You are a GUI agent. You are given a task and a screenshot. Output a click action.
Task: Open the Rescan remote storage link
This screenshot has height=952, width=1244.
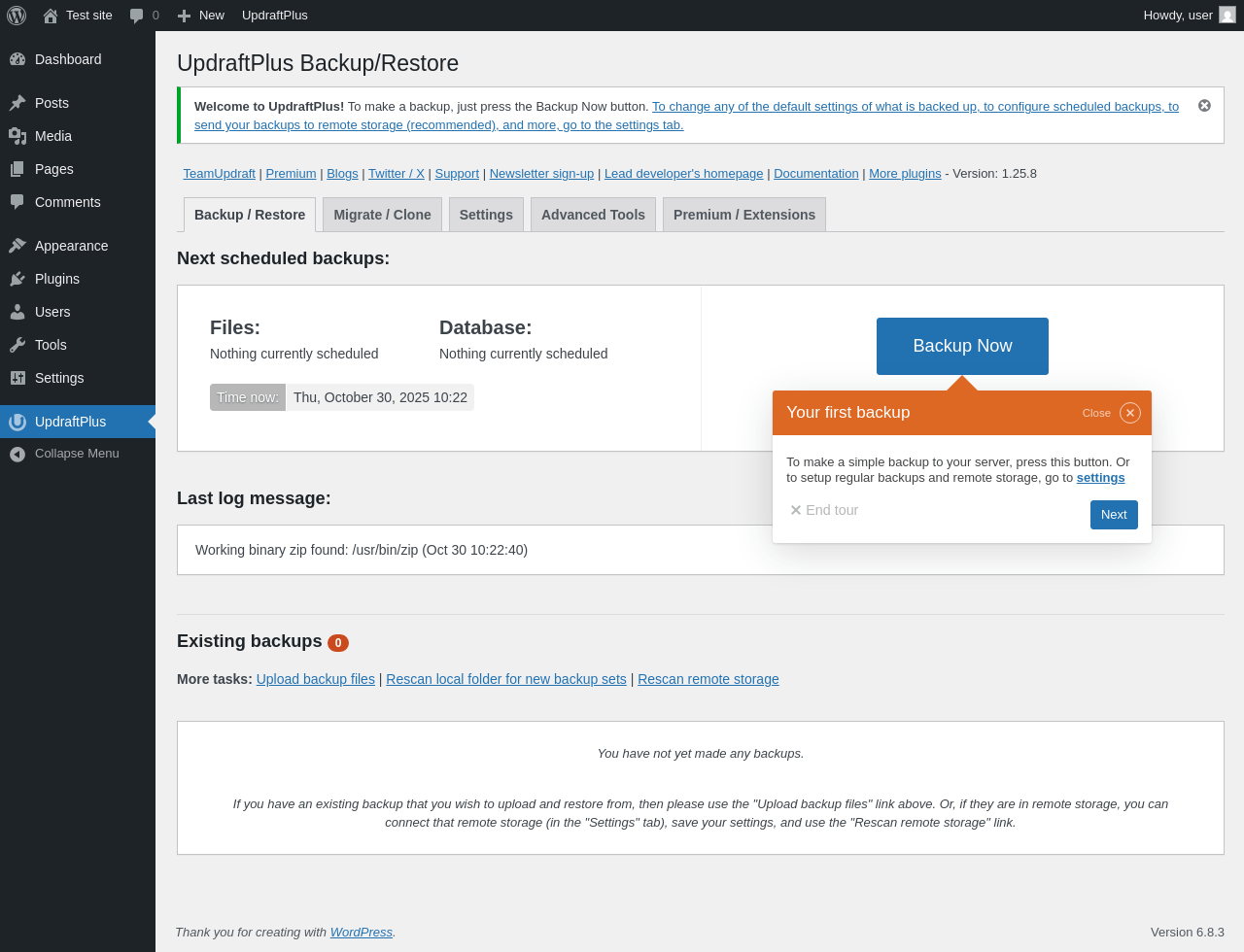click(708, 679)
